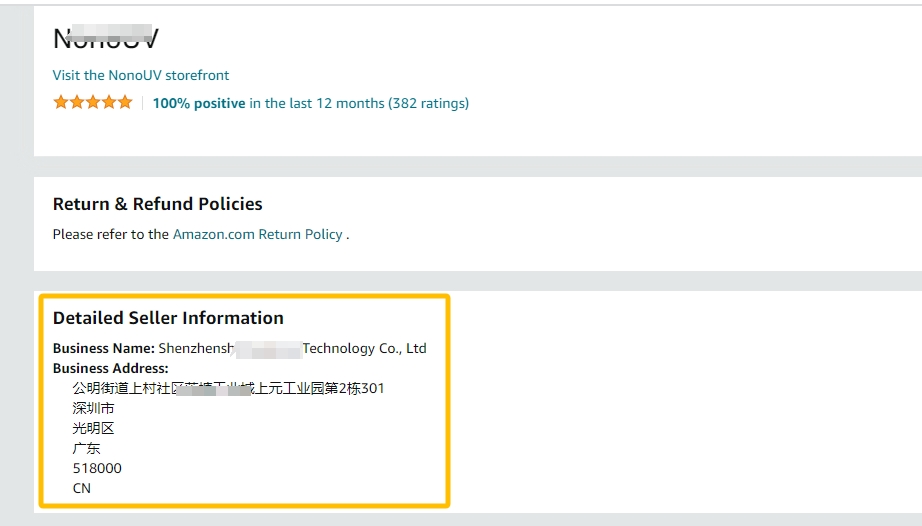Select the province line 广东
This screenshot has height=526, width=922.
86,448
